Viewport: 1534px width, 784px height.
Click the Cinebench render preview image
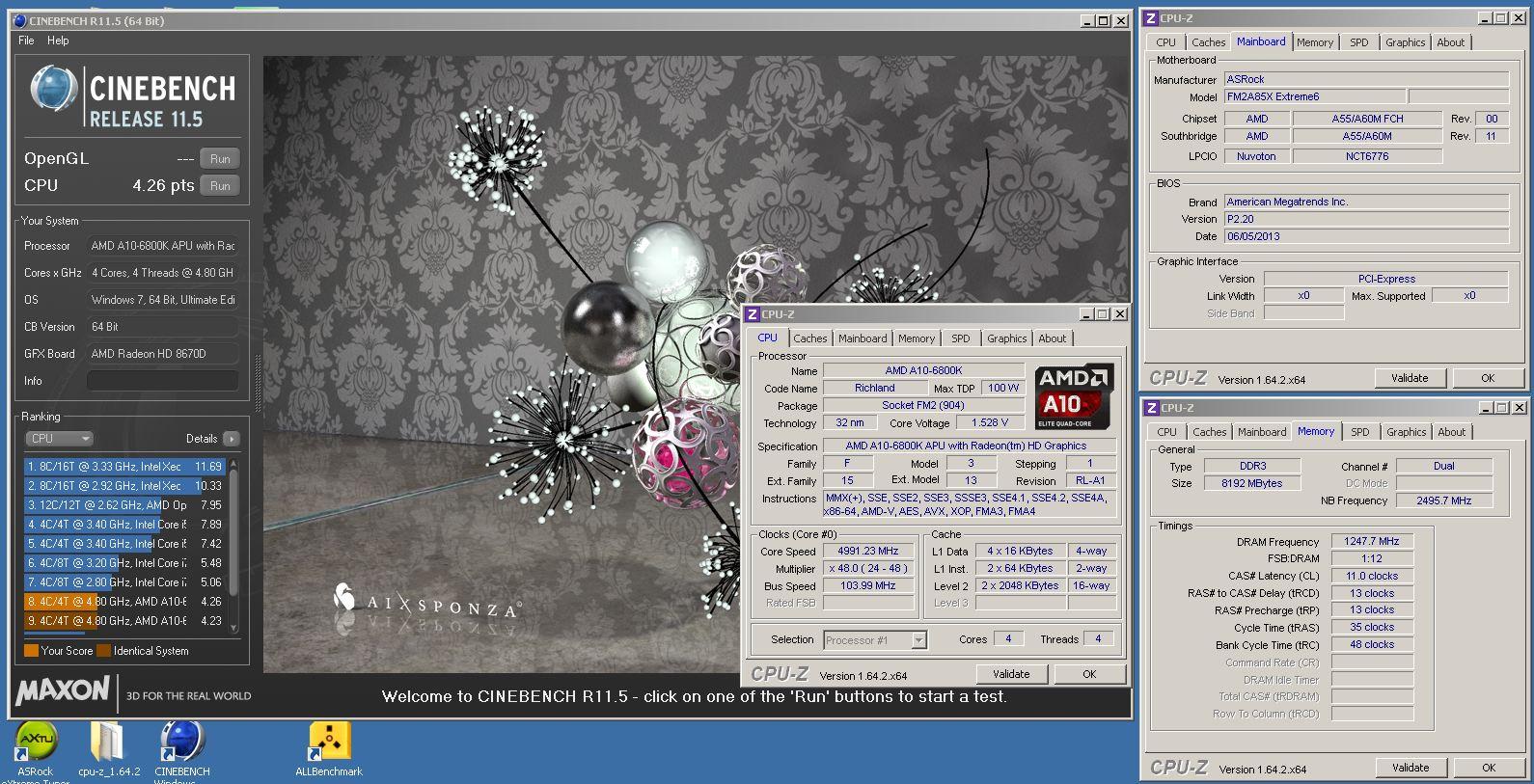[x=696, y=365]
